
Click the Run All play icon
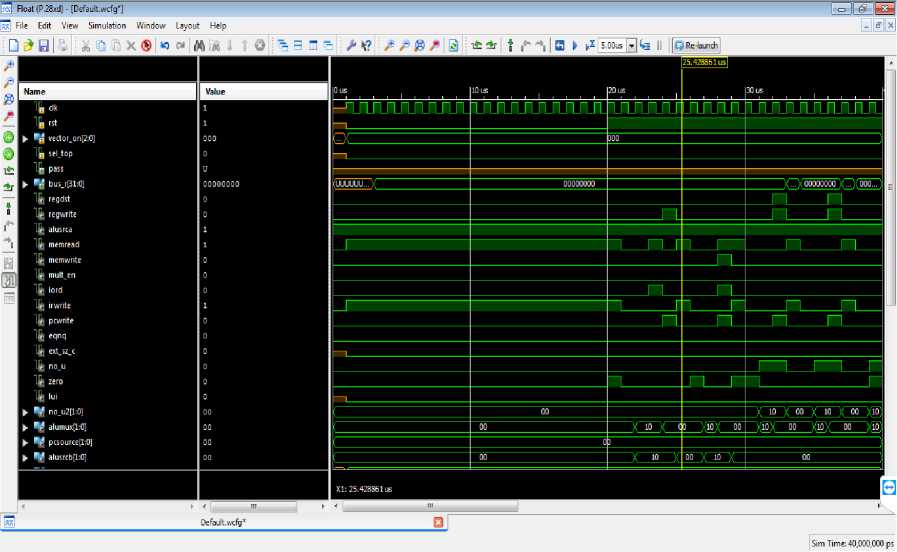(x=575, y=46)
